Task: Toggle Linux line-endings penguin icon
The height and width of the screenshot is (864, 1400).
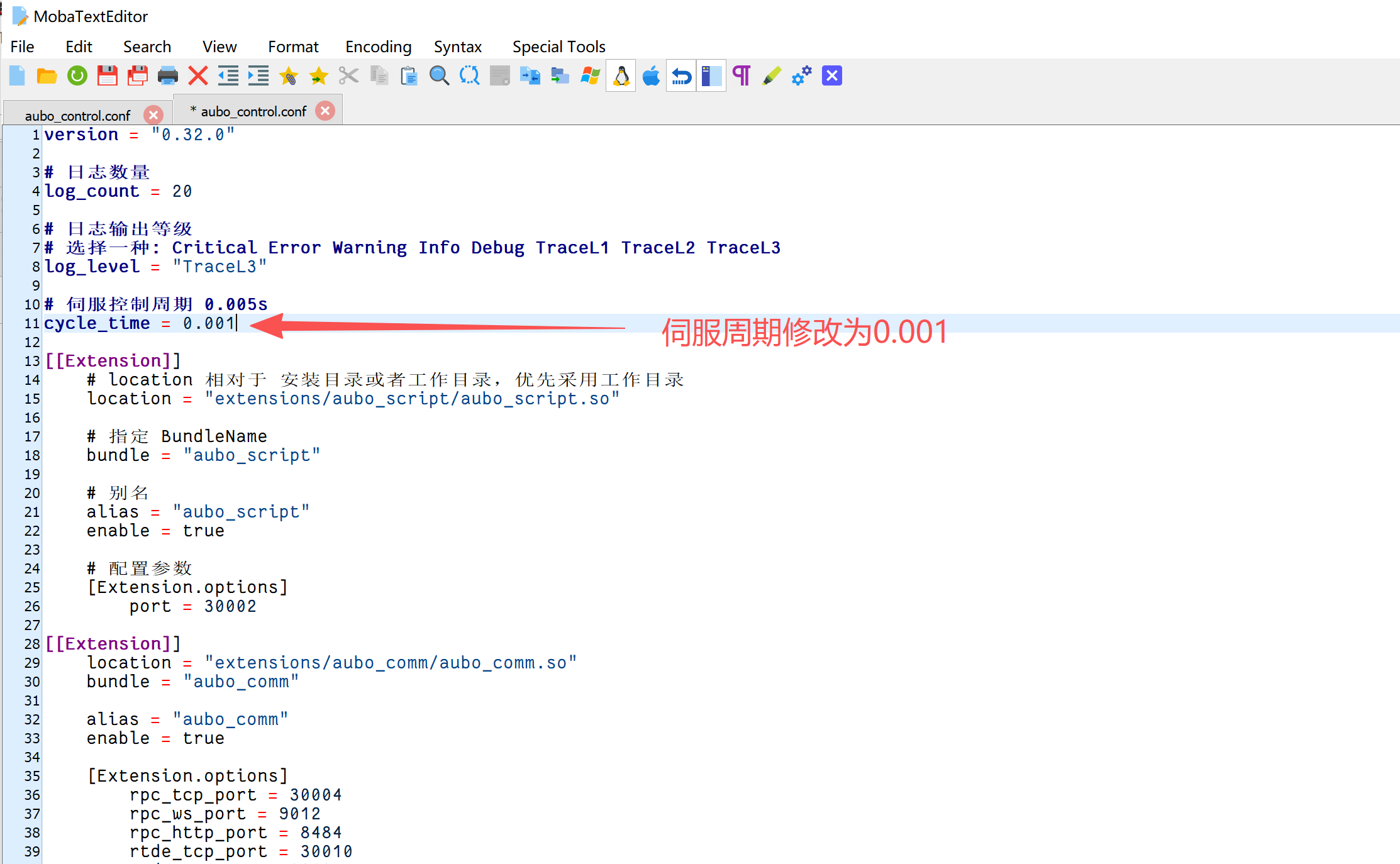Action: pyautogui.click(x=621, y=76)
